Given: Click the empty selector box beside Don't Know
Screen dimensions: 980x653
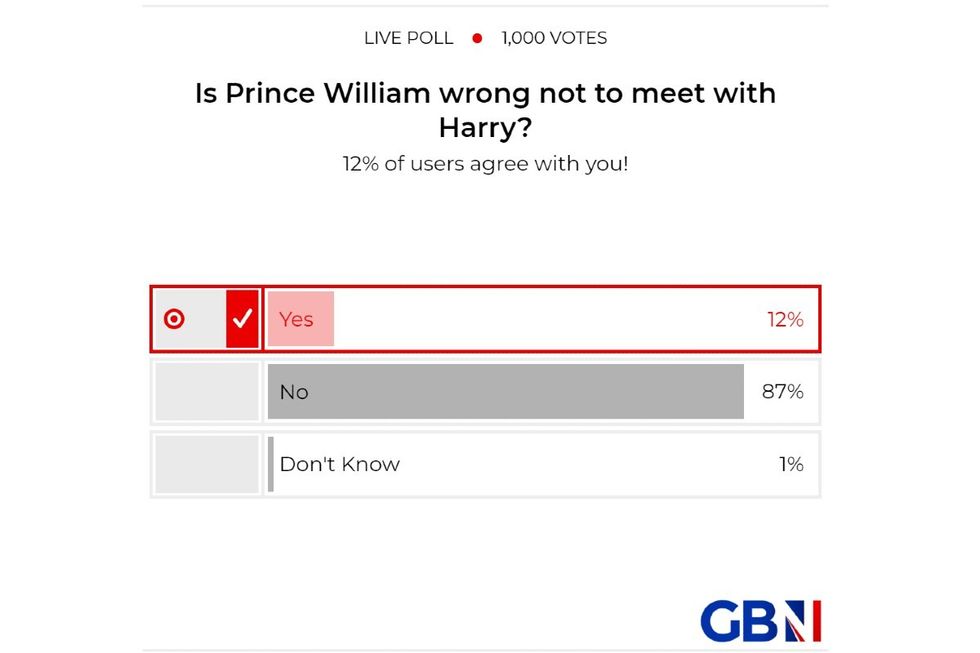Looking at the screenshot, I should click(206, 464).
